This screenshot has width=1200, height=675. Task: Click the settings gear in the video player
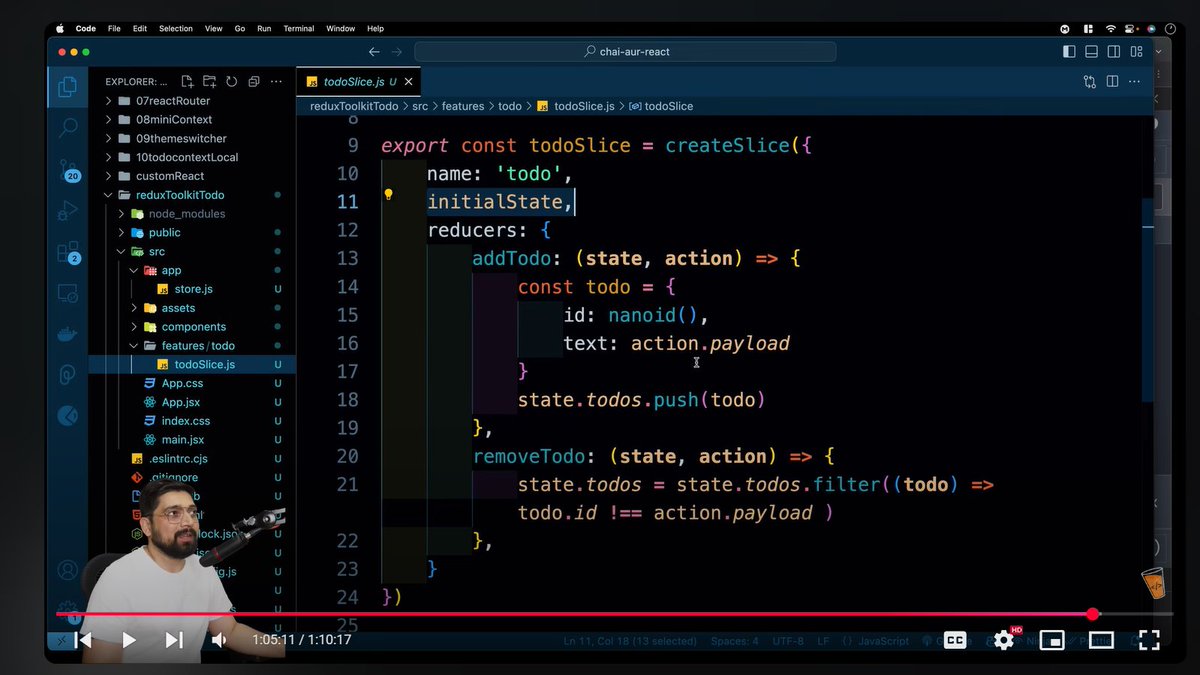point(1003,640)
